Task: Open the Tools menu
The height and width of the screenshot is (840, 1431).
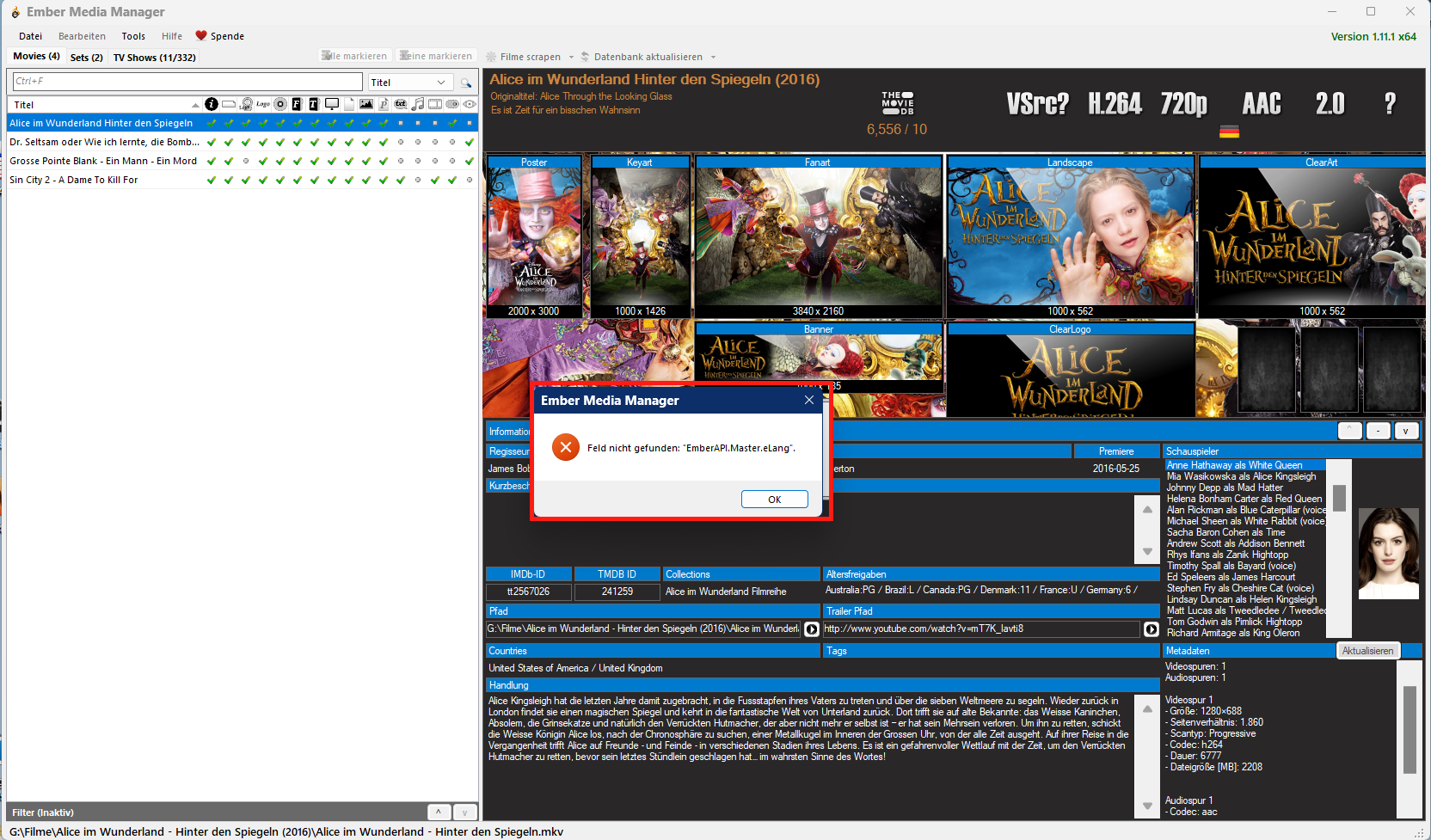Action: pyautogui.click(x=133, y=36)
